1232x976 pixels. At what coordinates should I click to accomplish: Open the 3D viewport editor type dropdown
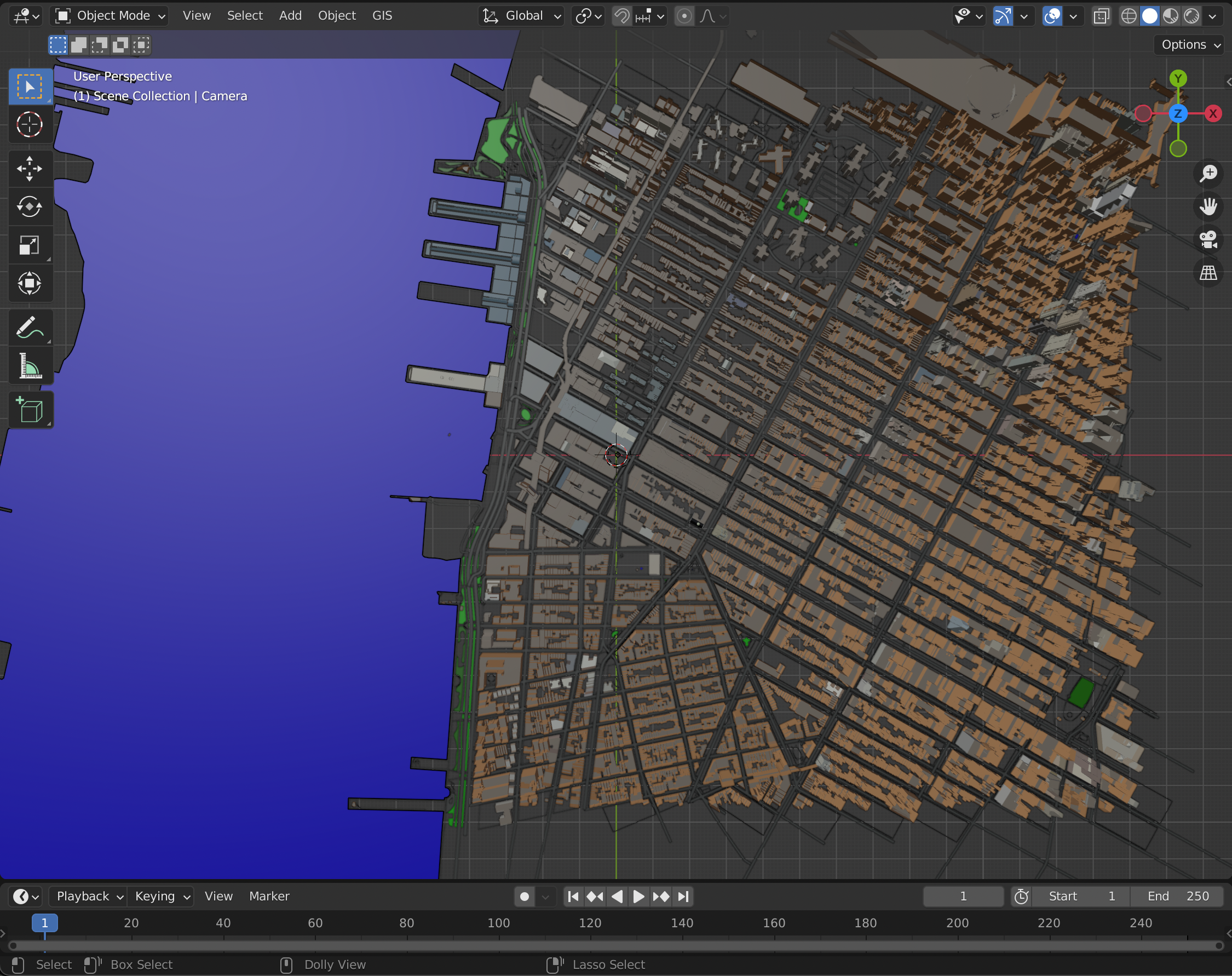pyautogui.click(x=26, y=16)
